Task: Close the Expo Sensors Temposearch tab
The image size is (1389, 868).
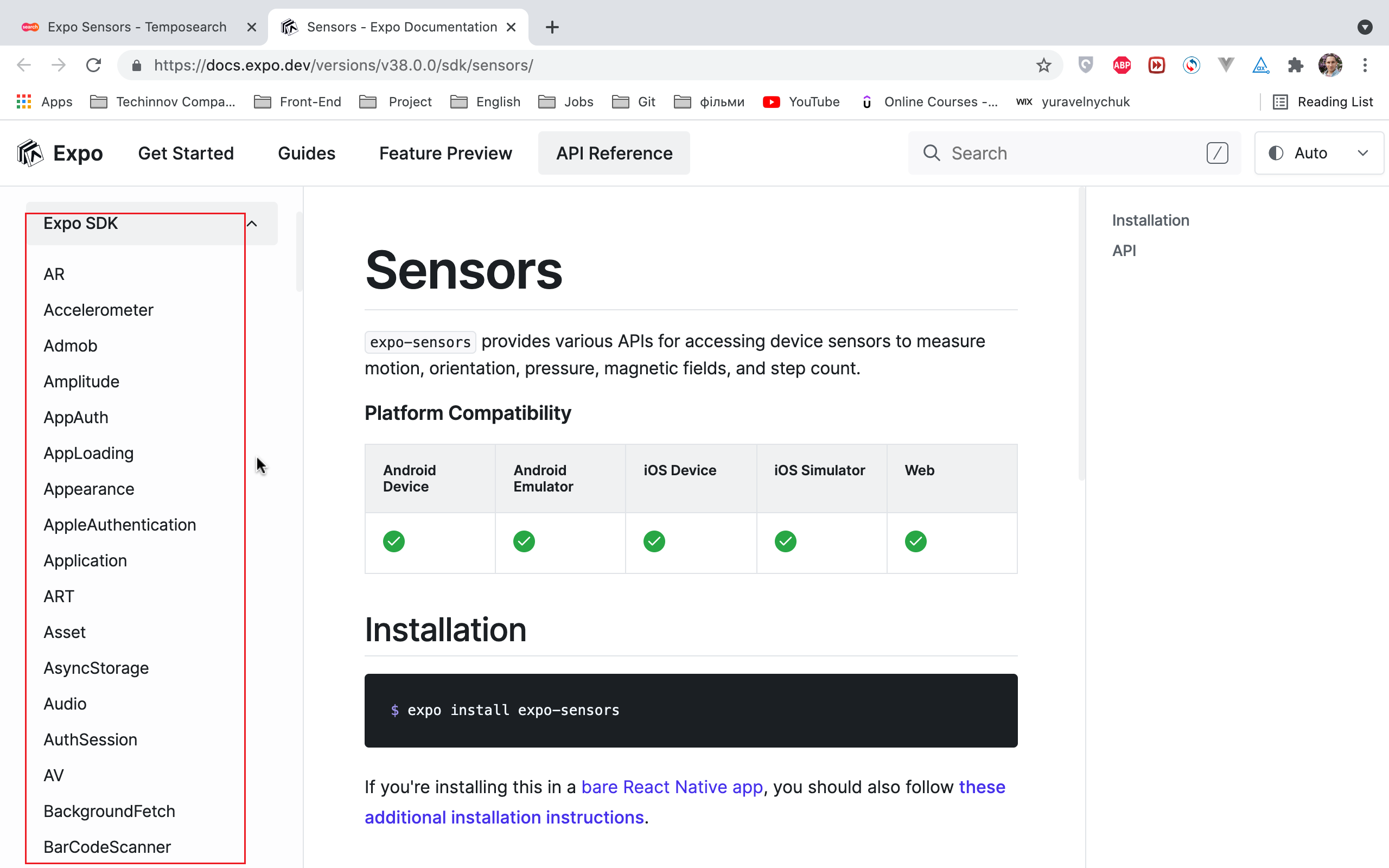Action: (251, 27)
